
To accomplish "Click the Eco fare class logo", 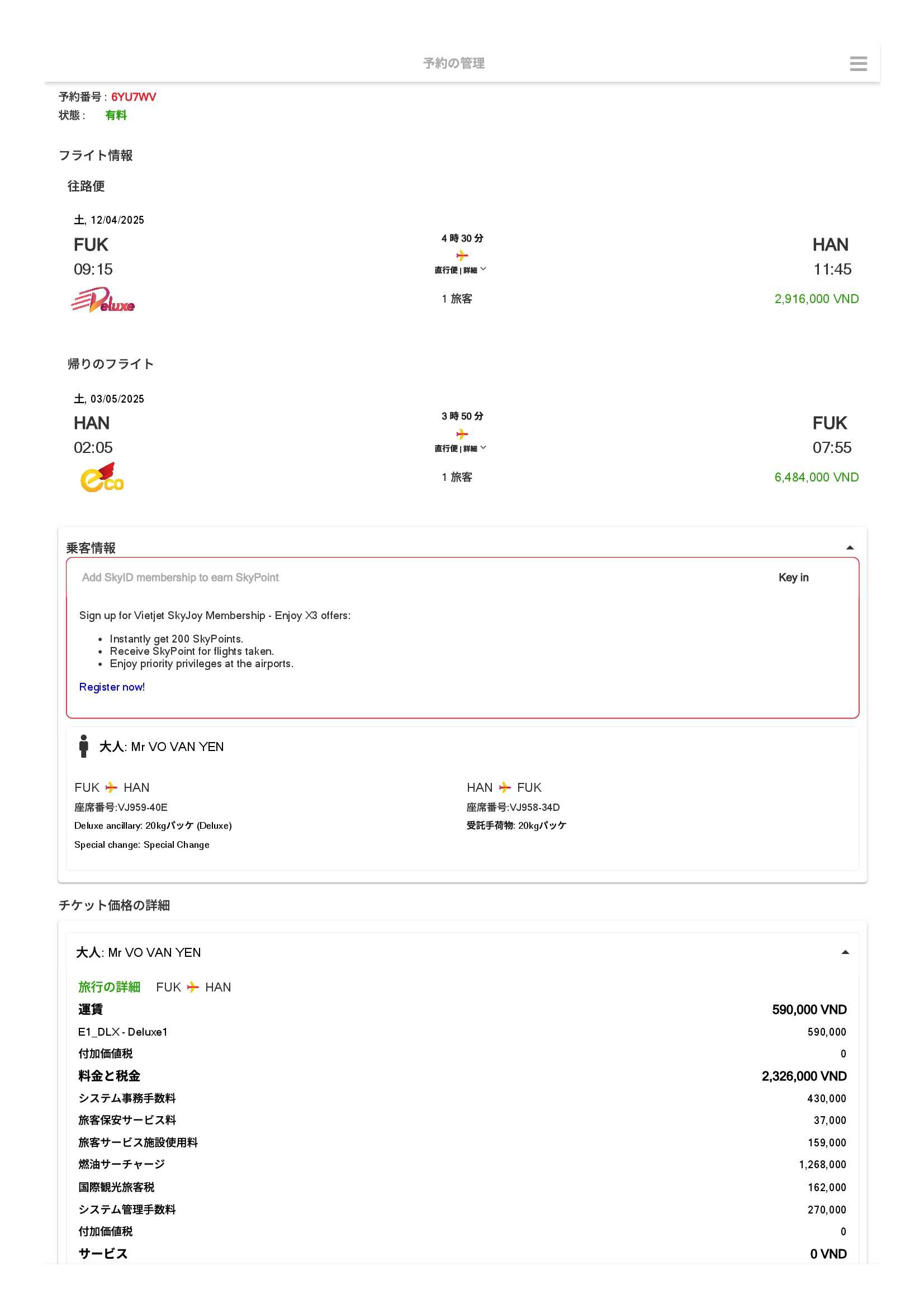I will [x=102, y=478].
